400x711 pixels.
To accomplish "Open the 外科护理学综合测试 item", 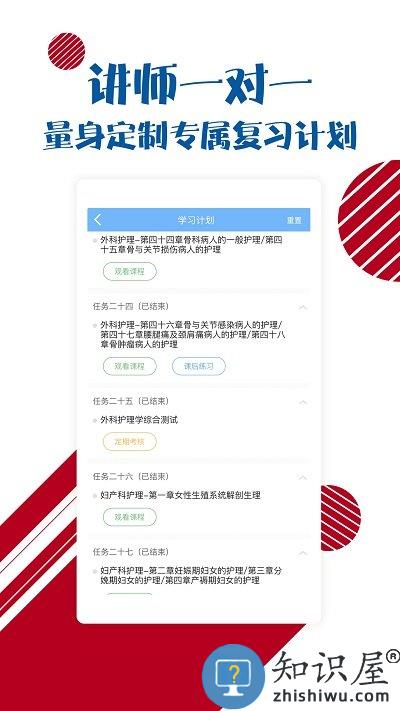I will click(139, 420).
